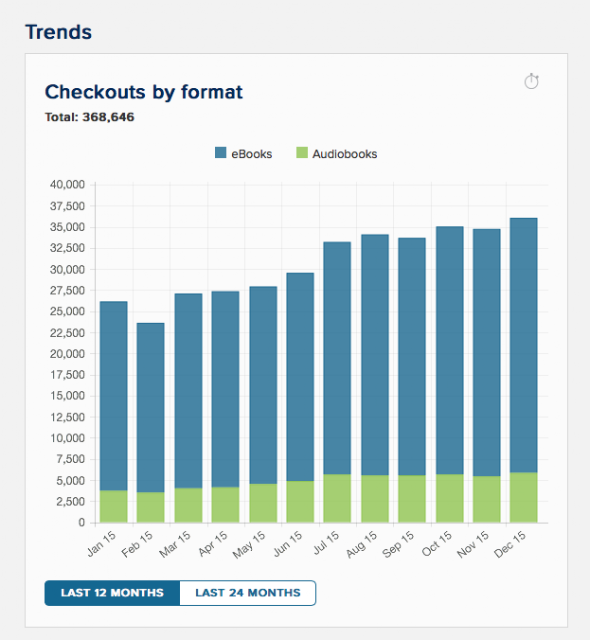Click the 5,000 y-axis label

[70, 481]
